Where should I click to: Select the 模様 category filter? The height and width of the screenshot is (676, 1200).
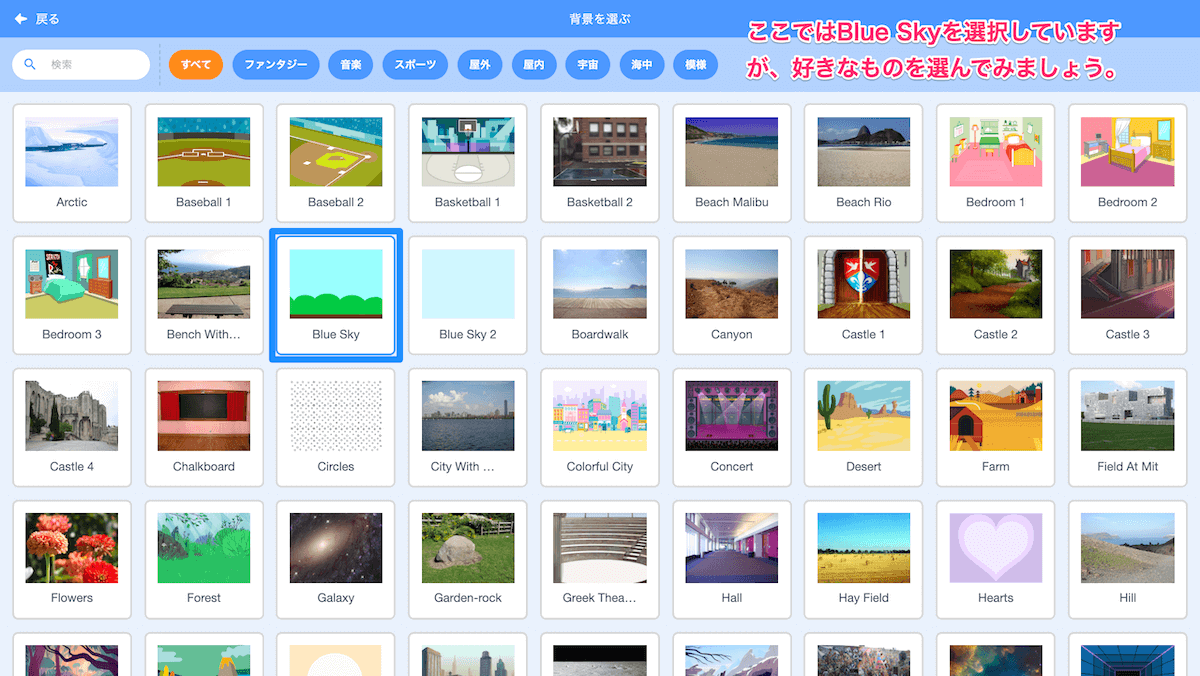point(696,65)
